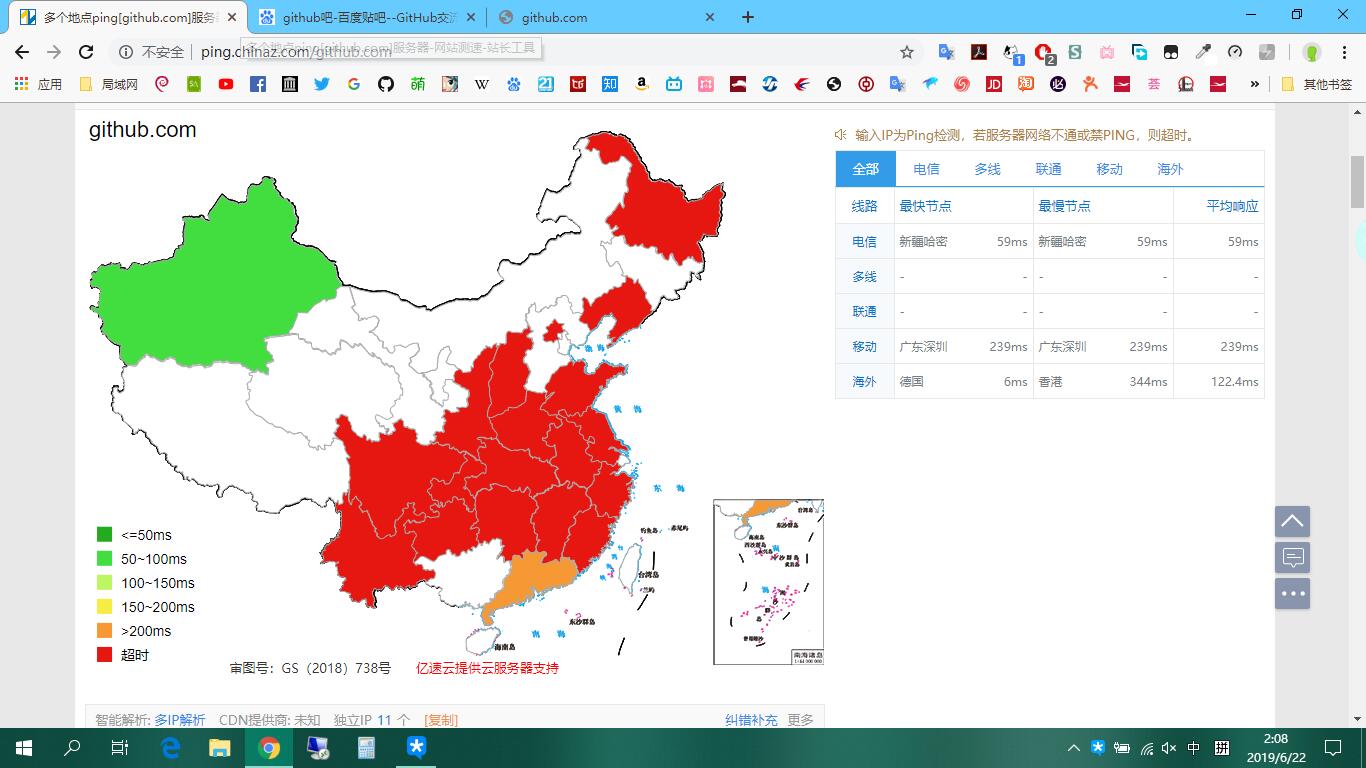Image resolution: width=1366 pixels, height=768 pixels.
Task: Open the 其他书签 bookmarks folder
Action: coord(1317,85)
